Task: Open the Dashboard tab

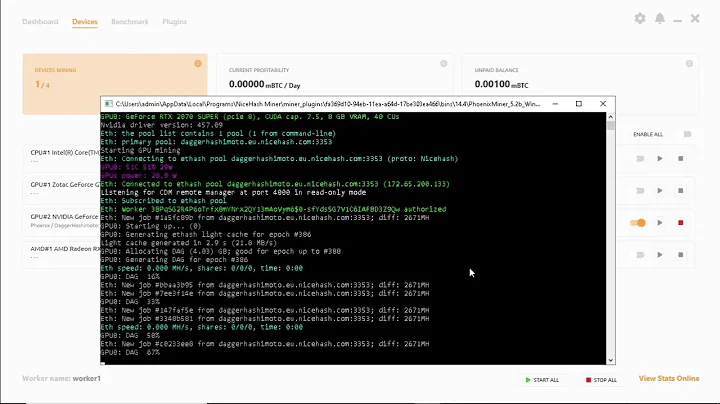Action: coord(40,22)
